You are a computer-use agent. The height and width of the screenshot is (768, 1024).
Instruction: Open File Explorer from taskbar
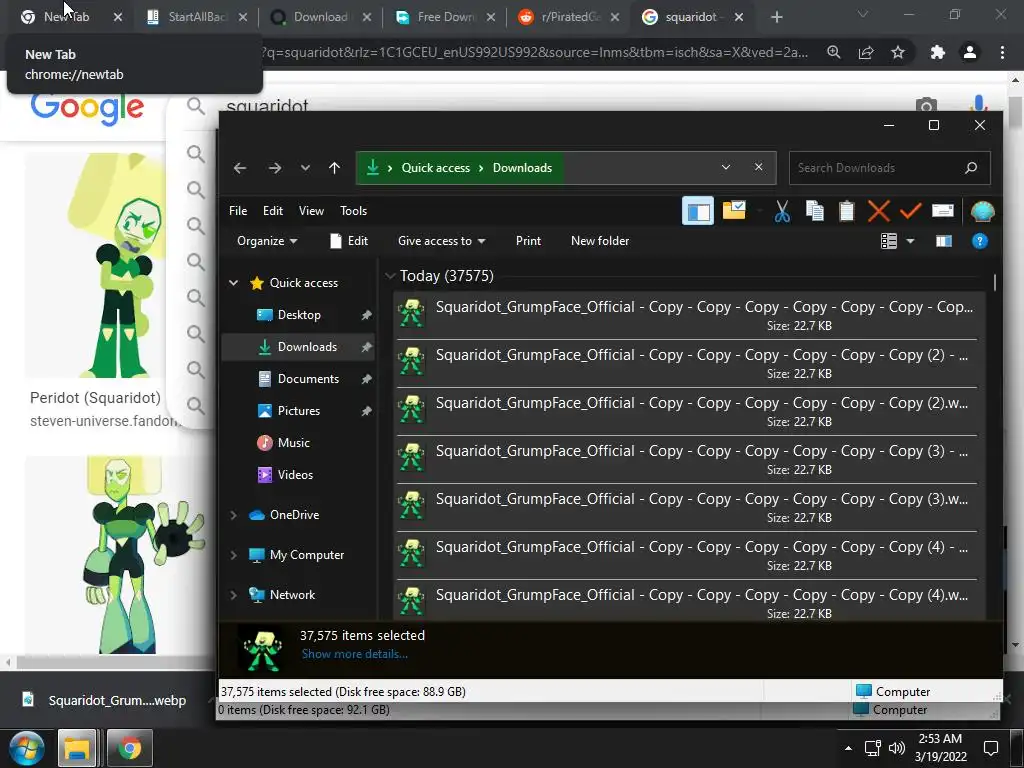(77, 748)
